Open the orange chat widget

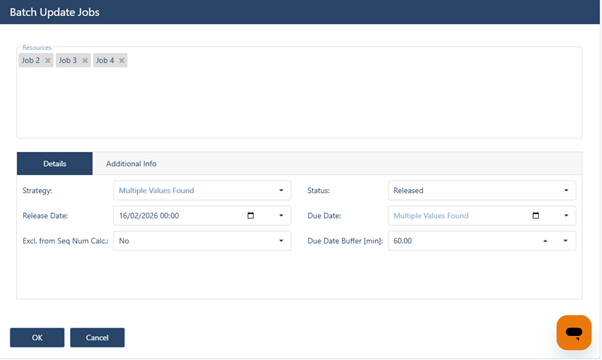pos(574,332)
